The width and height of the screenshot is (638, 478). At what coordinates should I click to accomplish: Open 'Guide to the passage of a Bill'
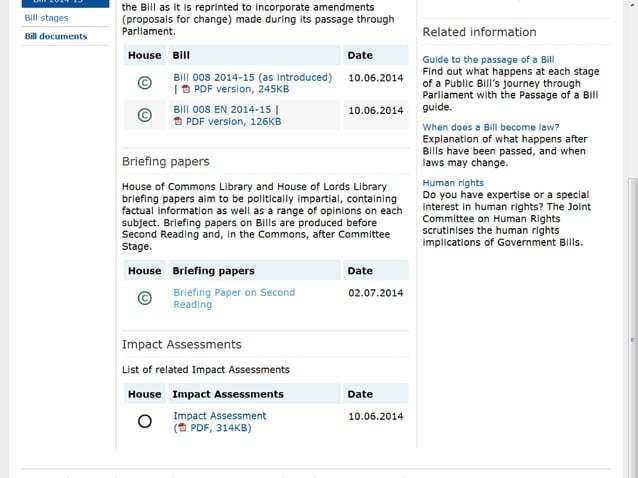point(488,60)
